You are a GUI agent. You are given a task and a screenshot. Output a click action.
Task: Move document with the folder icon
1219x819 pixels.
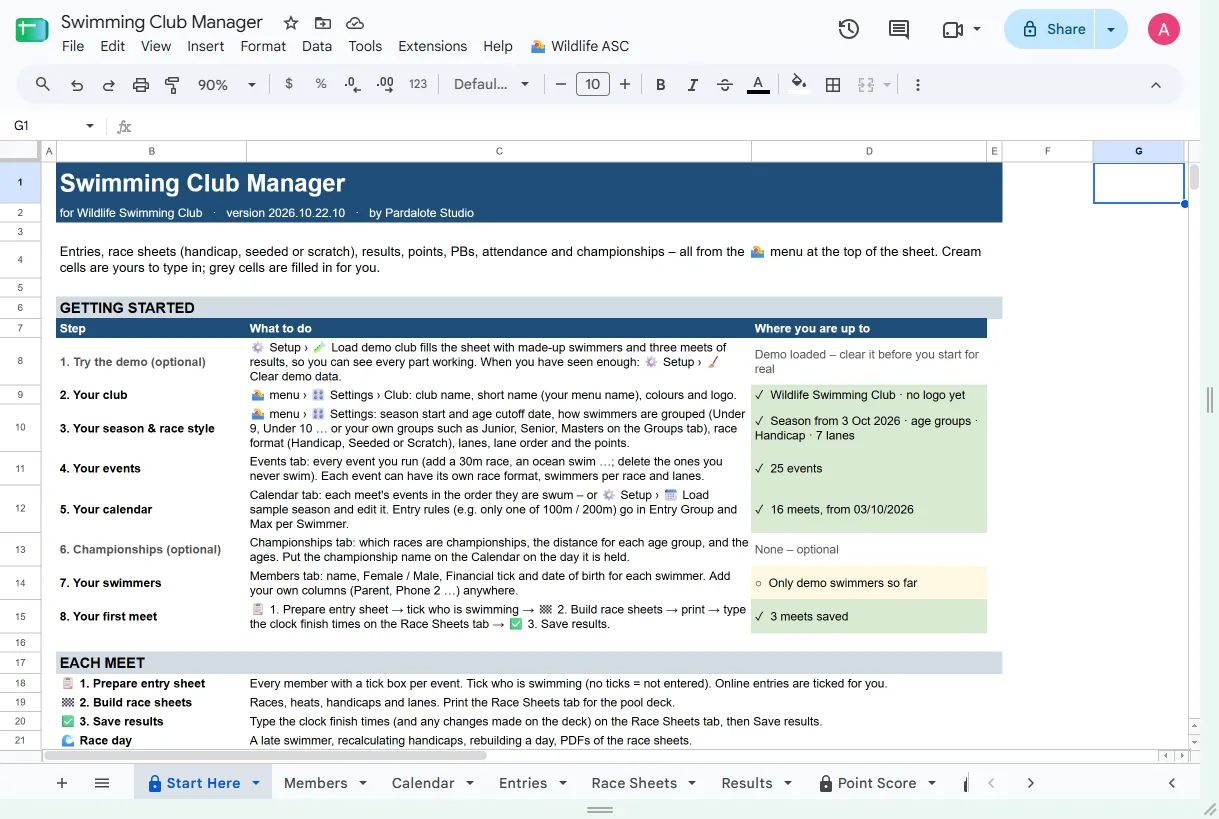323,23
